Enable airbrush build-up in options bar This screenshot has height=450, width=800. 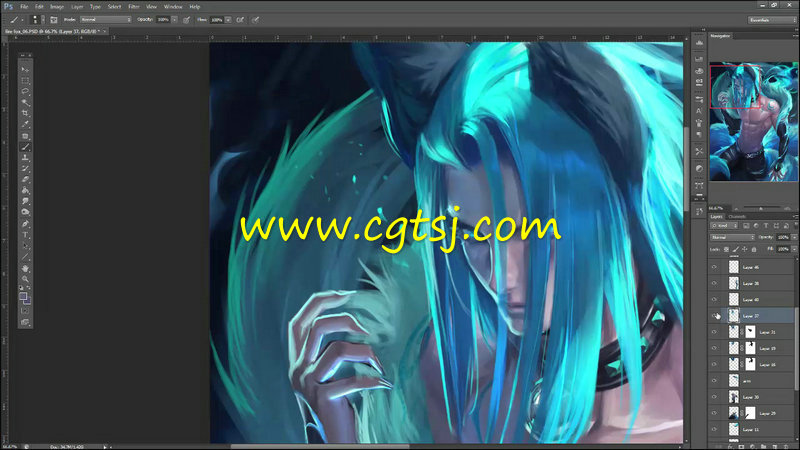click(240, 20)
